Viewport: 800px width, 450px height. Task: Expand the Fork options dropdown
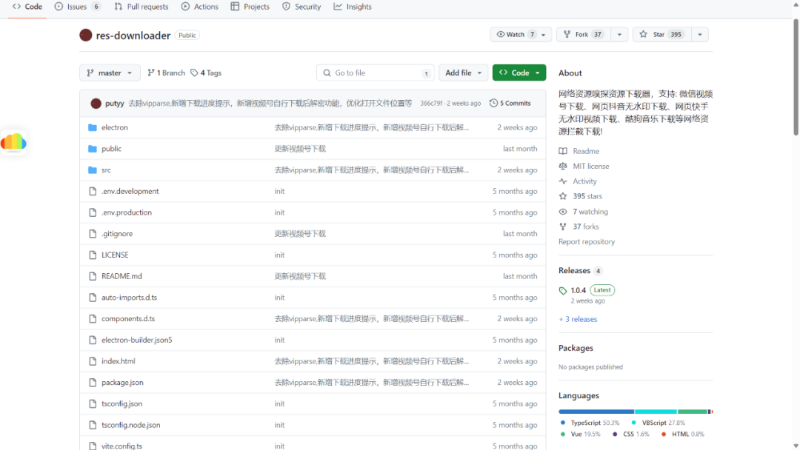pos(619,34)
